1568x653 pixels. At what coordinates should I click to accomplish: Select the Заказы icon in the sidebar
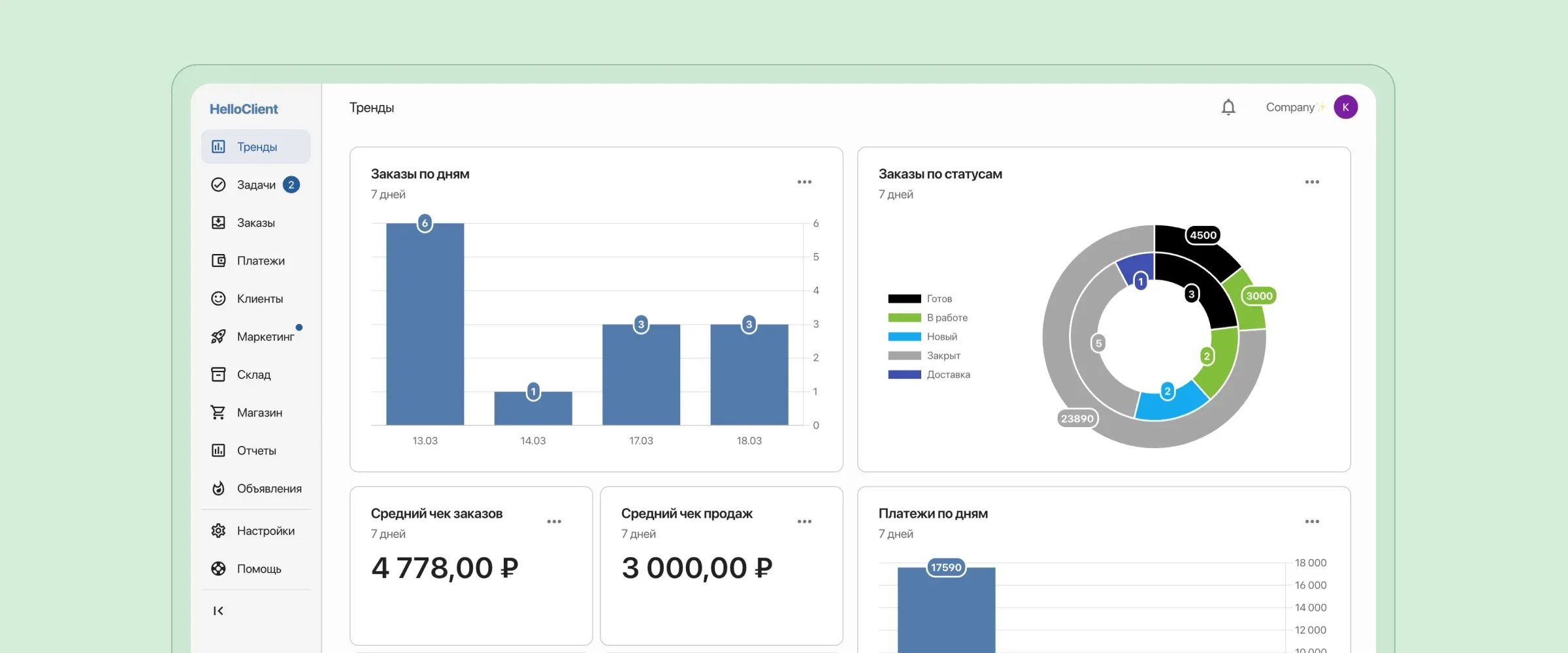(219, 223)
